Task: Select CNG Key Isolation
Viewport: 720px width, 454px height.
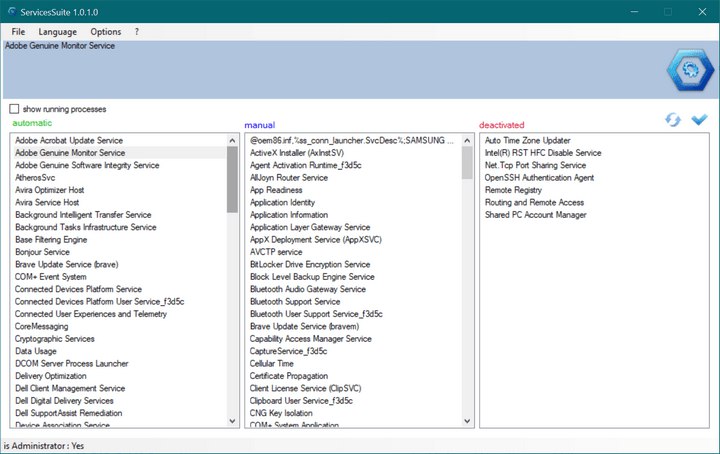Action: click(x=281, y=413)
